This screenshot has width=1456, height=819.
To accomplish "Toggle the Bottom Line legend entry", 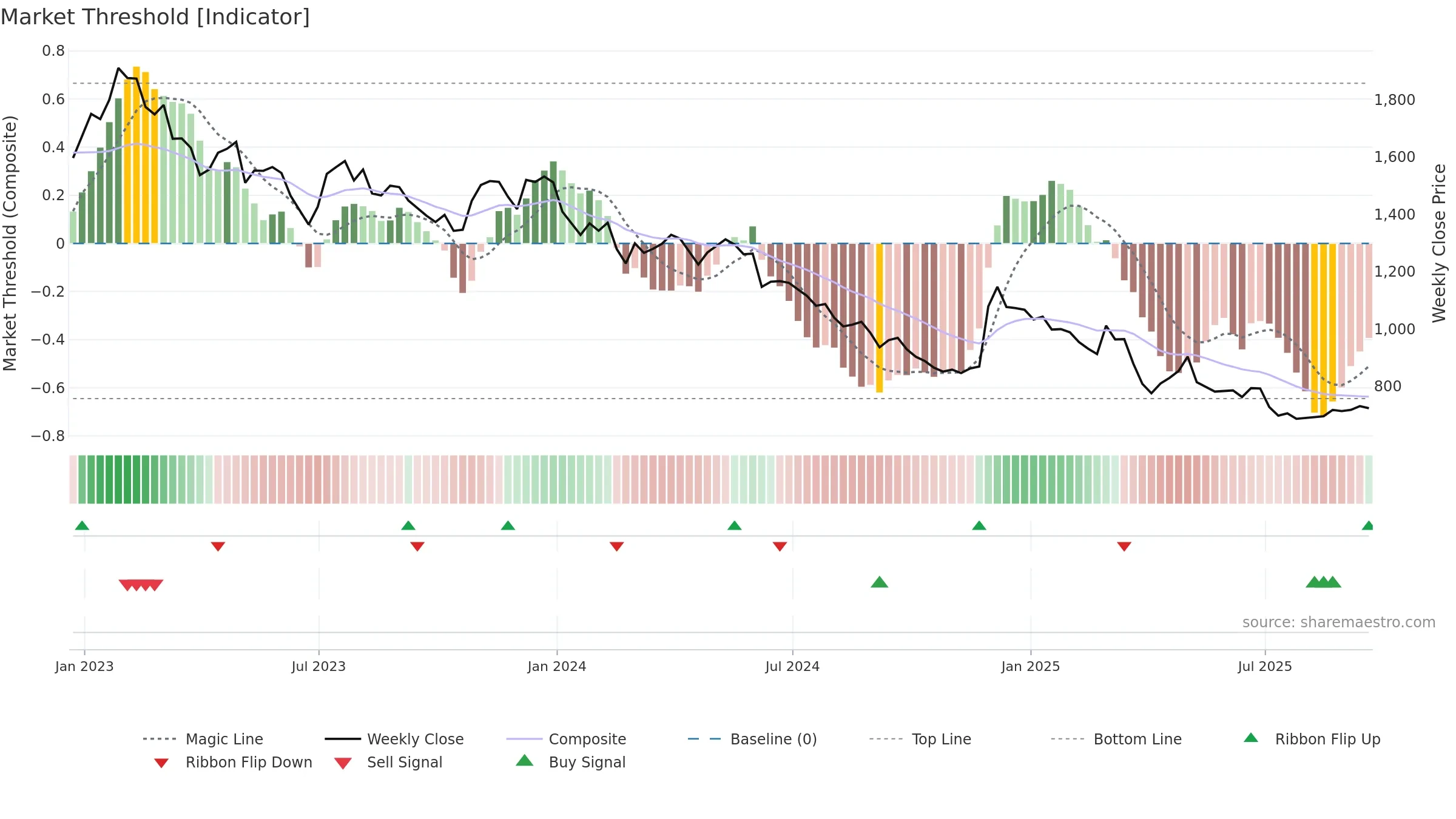I will tap(1116, 739).
